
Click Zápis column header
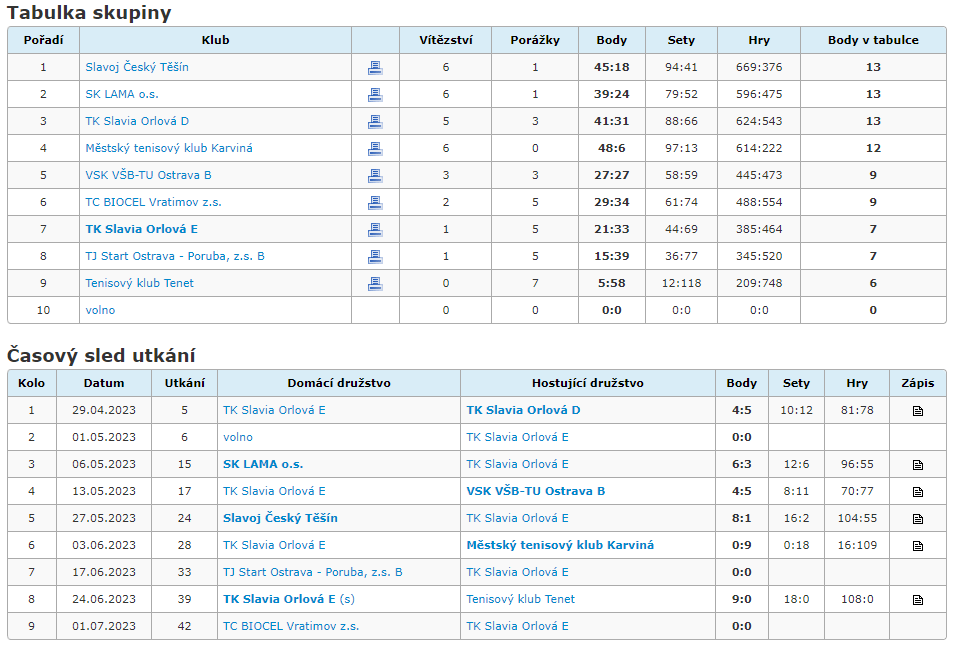(x=917, y=383)
